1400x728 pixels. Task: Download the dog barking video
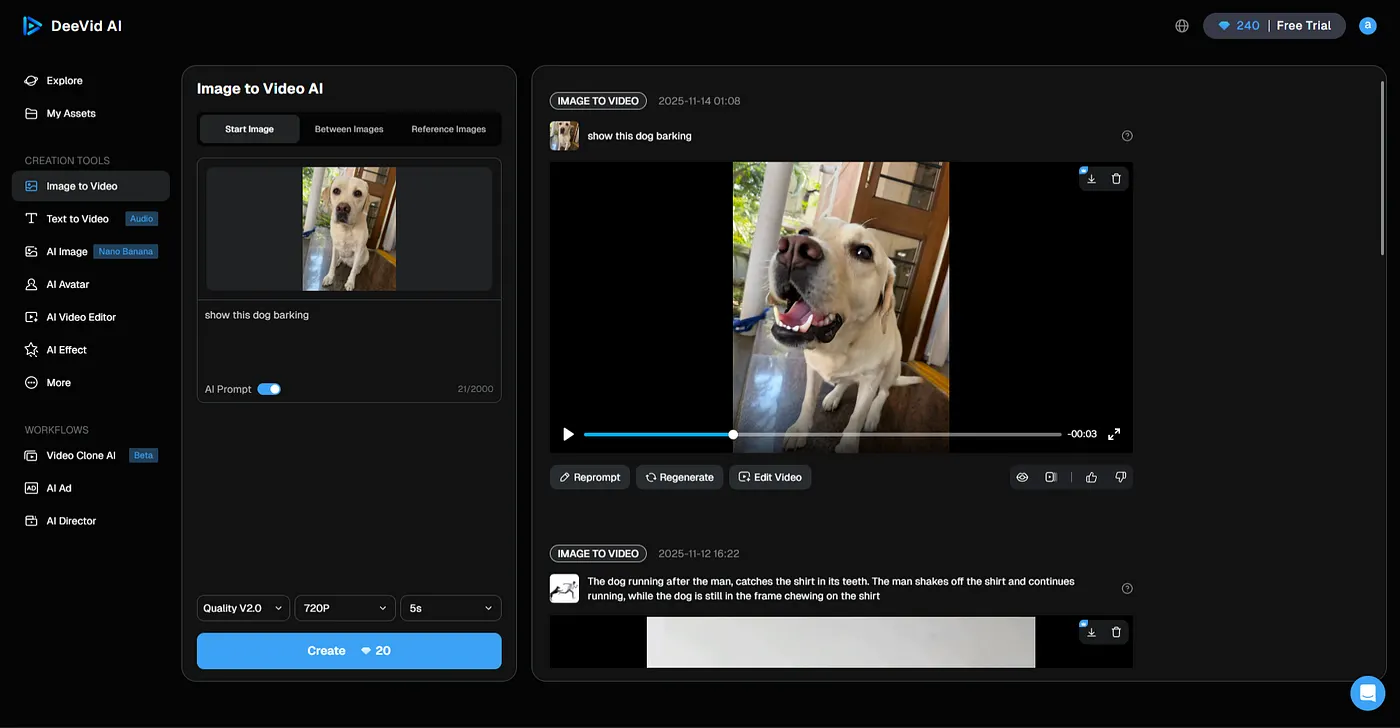[1091, 179]
